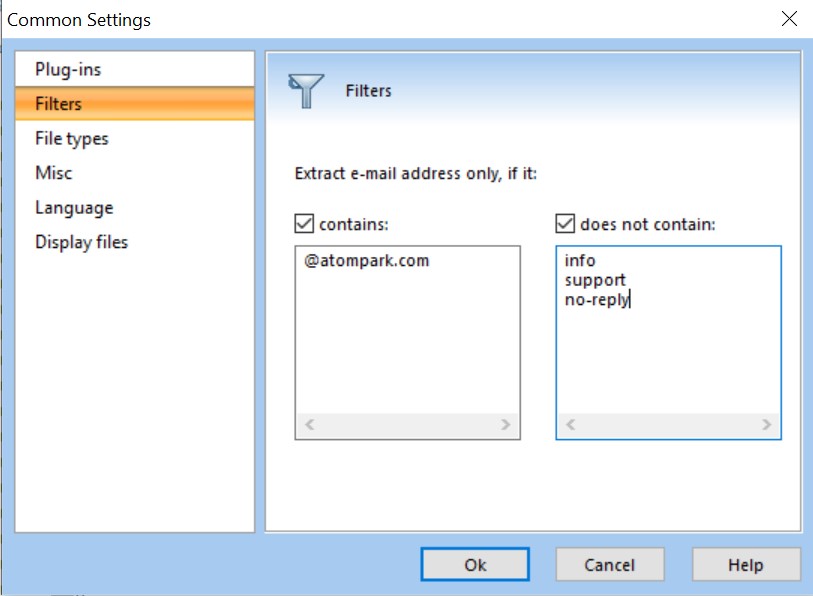Dismiss the dialog via Cancel
Screen dimensions: 813x596
pos(610,564)
